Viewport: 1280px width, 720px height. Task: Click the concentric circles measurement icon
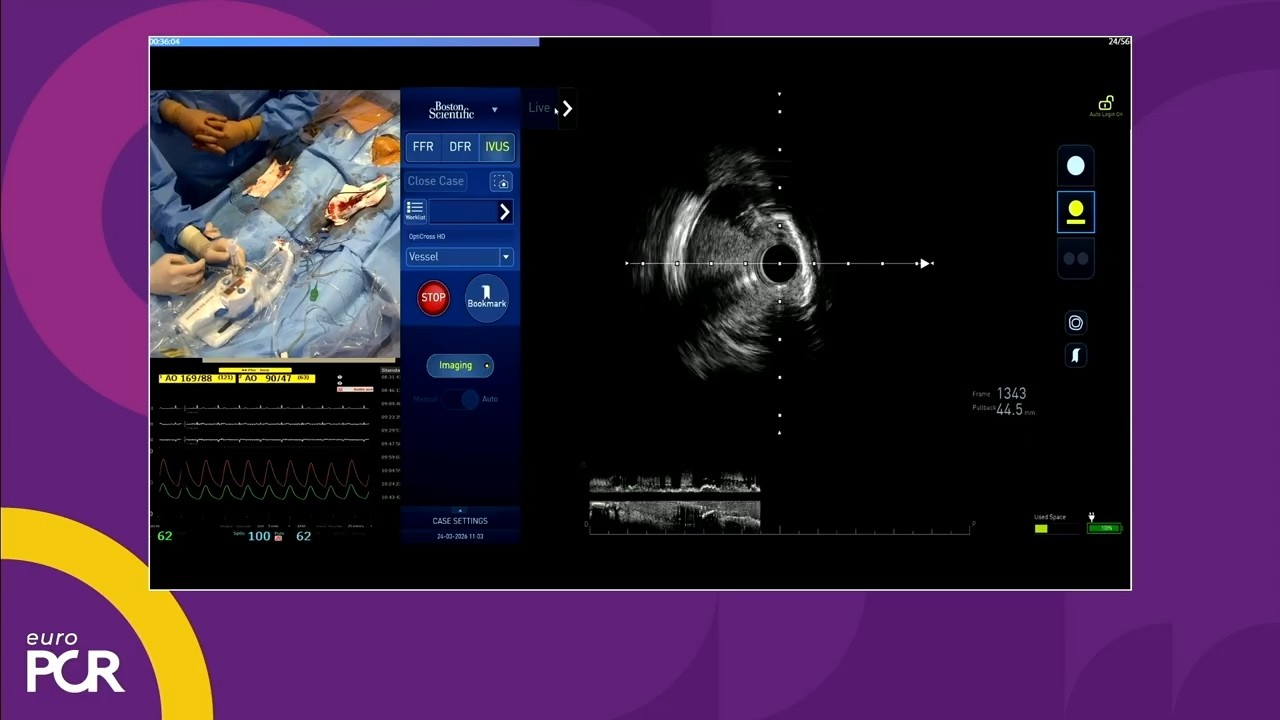click(x=1076, y=322)
